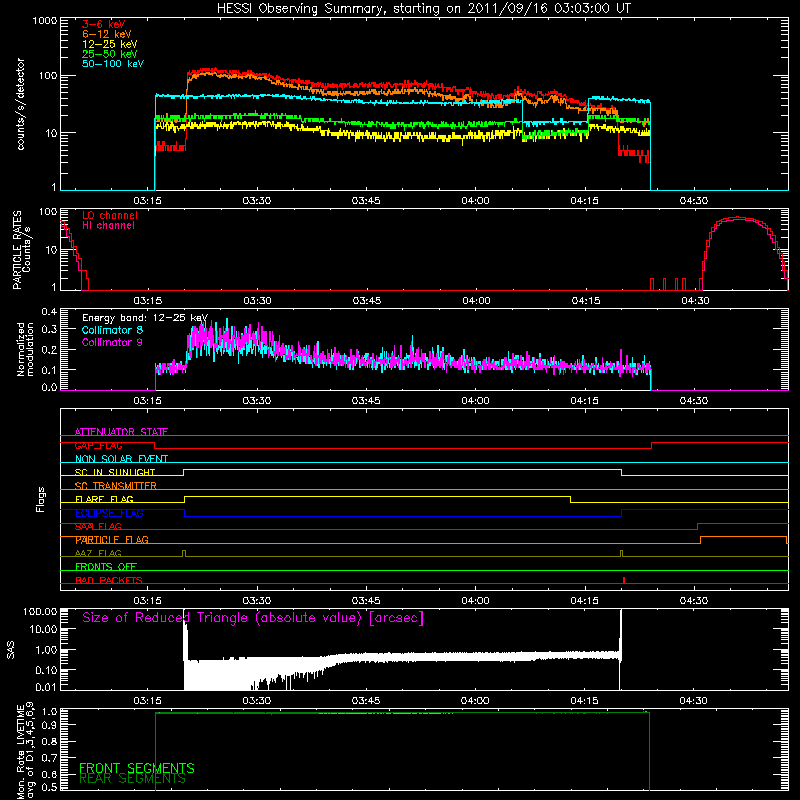Click the Normalized modulation axis label
The height and width of the screenshot is (800, 800).
point(25,349)
